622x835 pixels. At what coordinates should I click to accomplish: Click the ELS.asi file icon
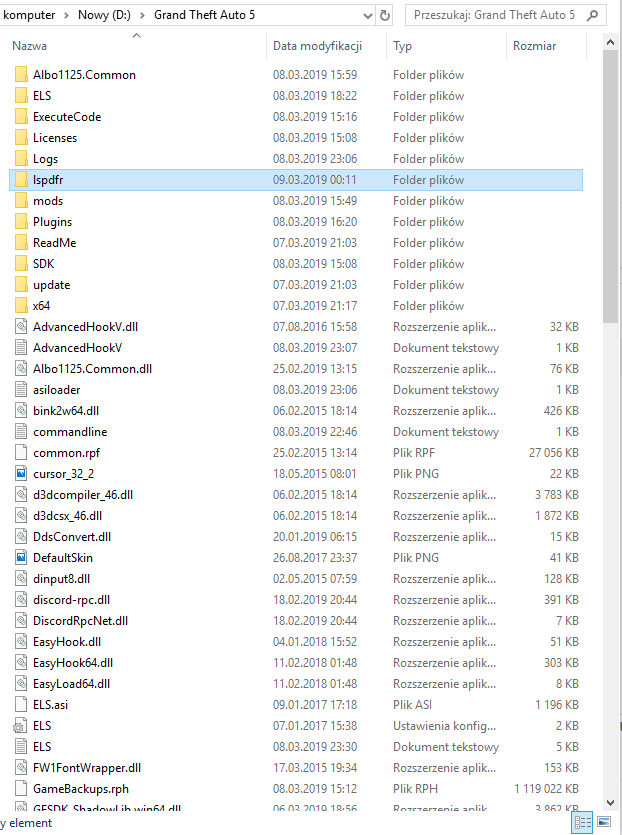coord(21,705)
